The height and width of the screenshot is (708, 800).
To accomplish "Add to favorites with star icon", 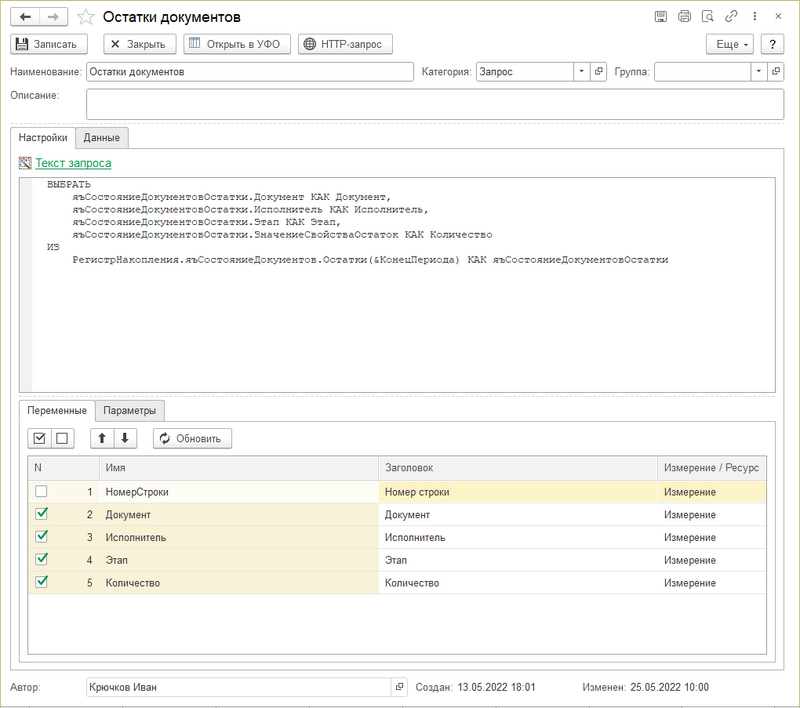I will click(x=86, y=17).
